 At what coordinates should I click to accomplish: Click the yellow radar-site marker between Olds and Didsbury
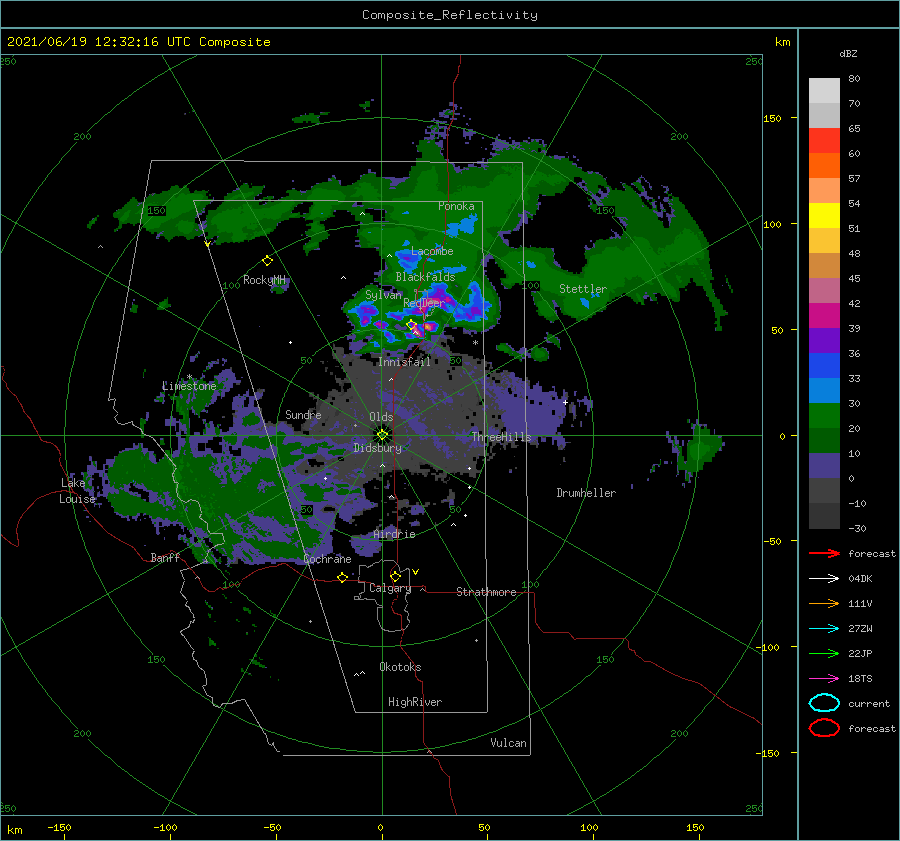(x=382, y=435)
